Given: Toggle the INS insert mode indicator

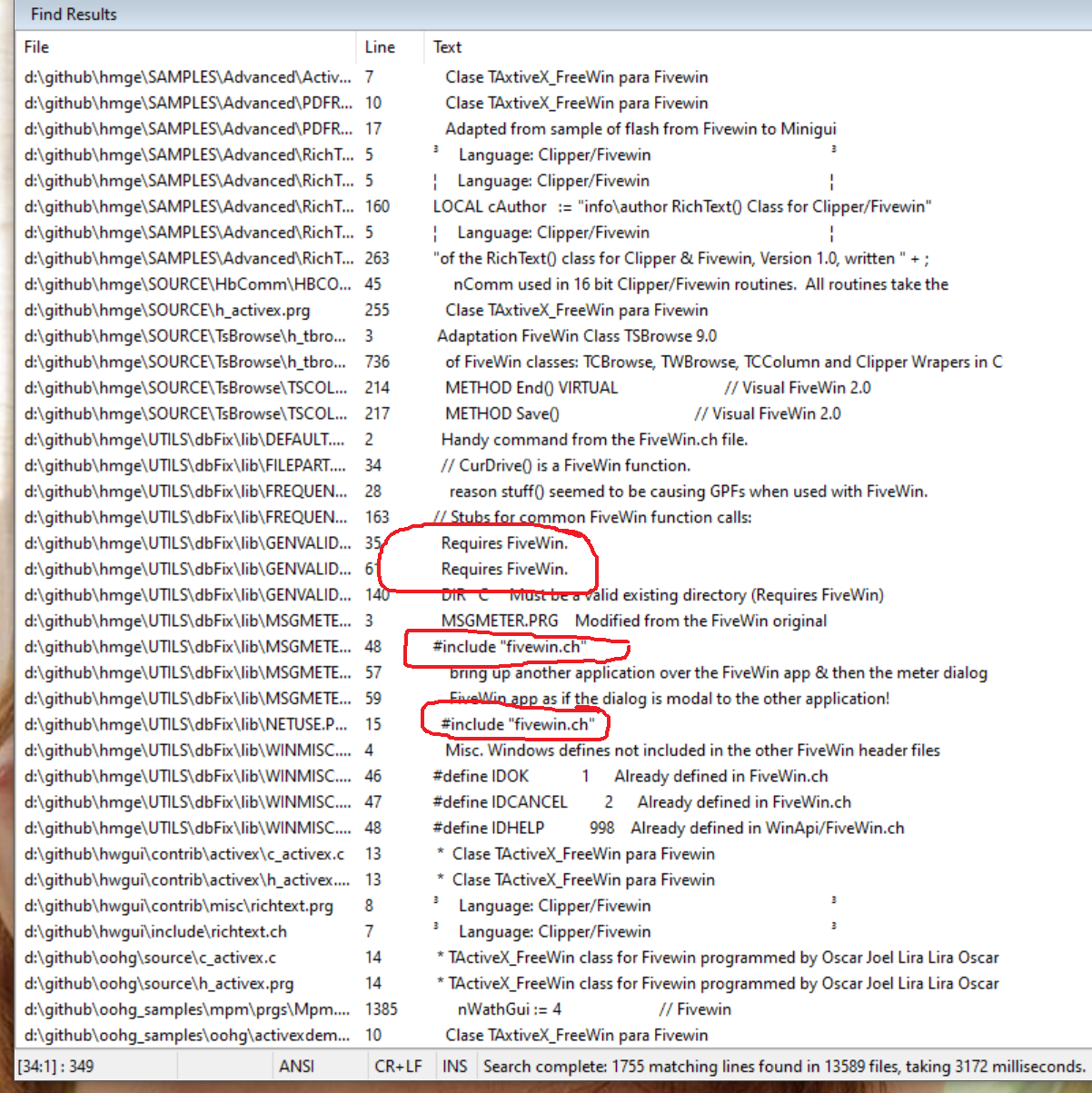Looking at the screenshot, I should click(454, 1066).
